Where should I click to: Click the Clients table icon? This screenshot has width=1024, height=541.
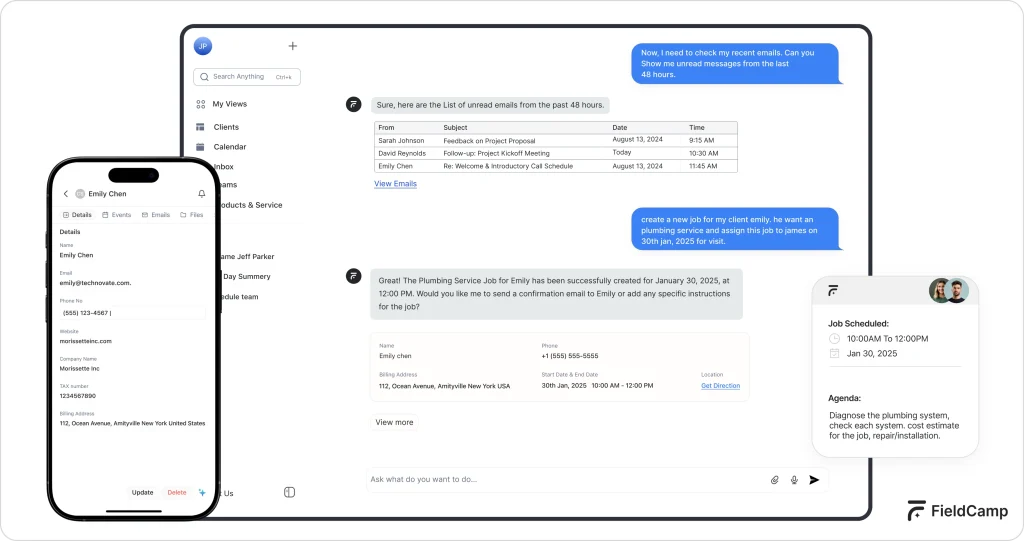pyautogui.click(x=200, y=127)
